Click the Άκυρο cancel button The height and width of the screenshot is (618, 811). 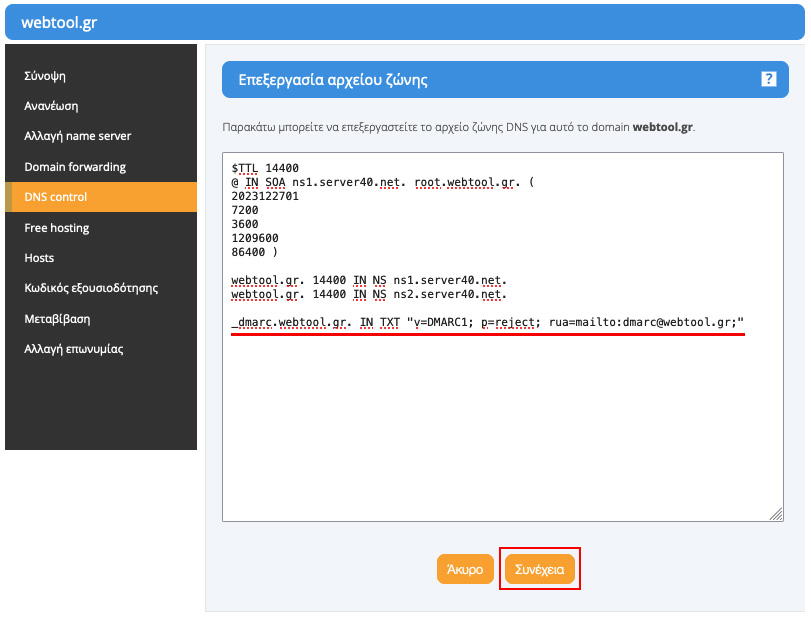(x=465, y=569)
